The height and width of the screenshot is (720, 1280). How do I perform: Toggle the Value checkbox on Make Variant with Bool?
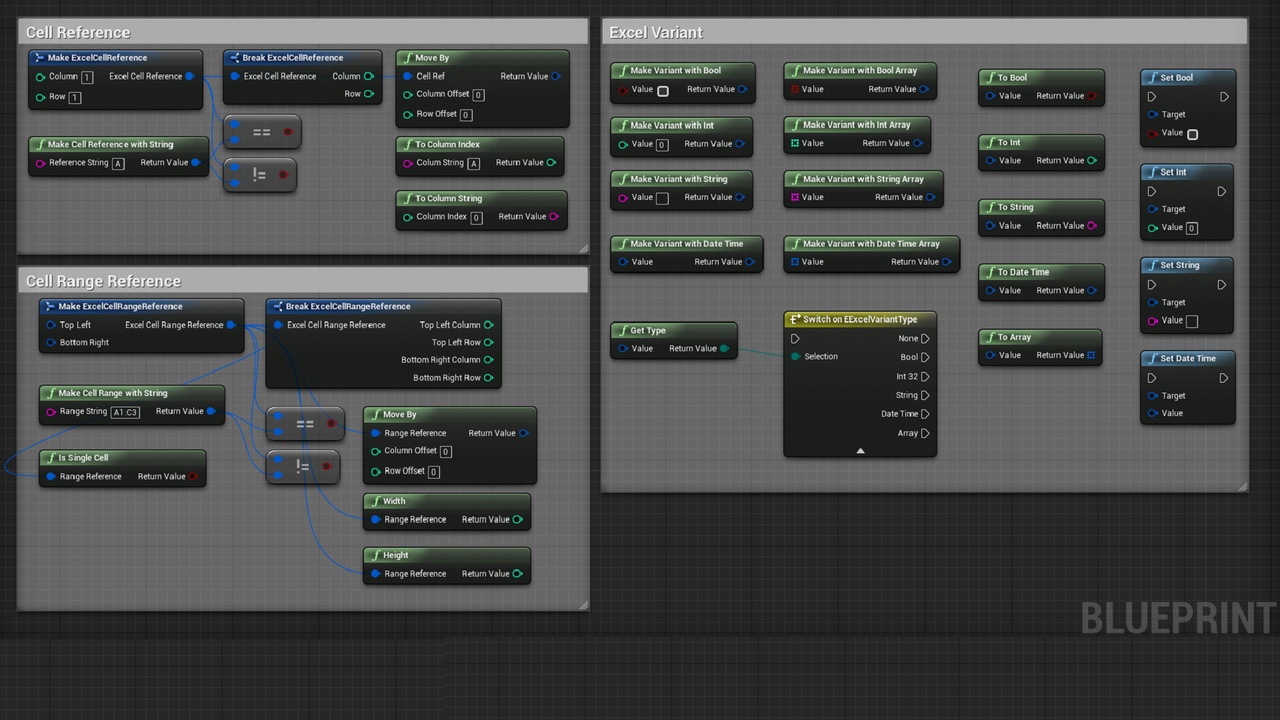662,90
